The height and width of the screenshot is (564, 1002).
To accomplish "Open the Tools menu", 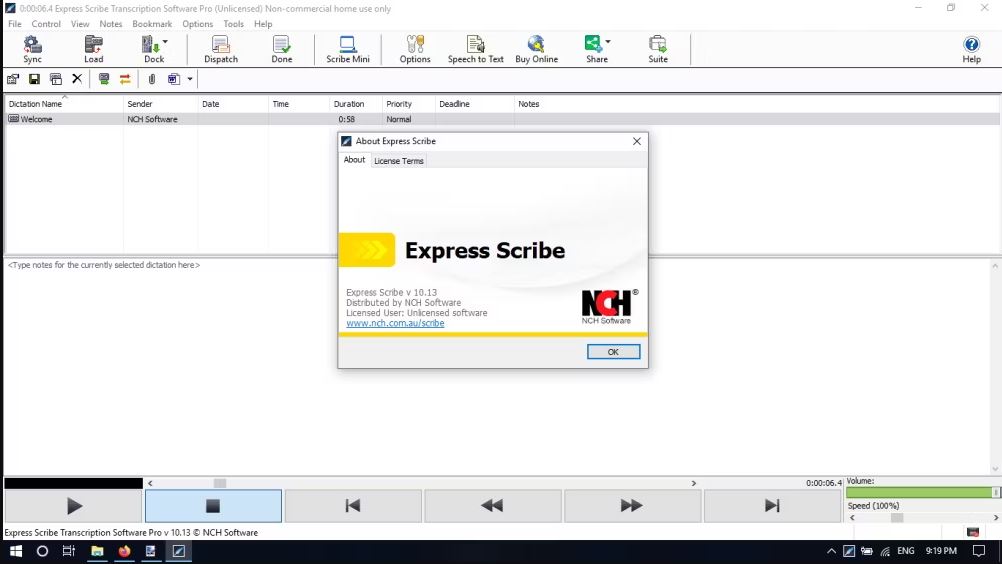I will pyautogui.click(x=233, y=24).
